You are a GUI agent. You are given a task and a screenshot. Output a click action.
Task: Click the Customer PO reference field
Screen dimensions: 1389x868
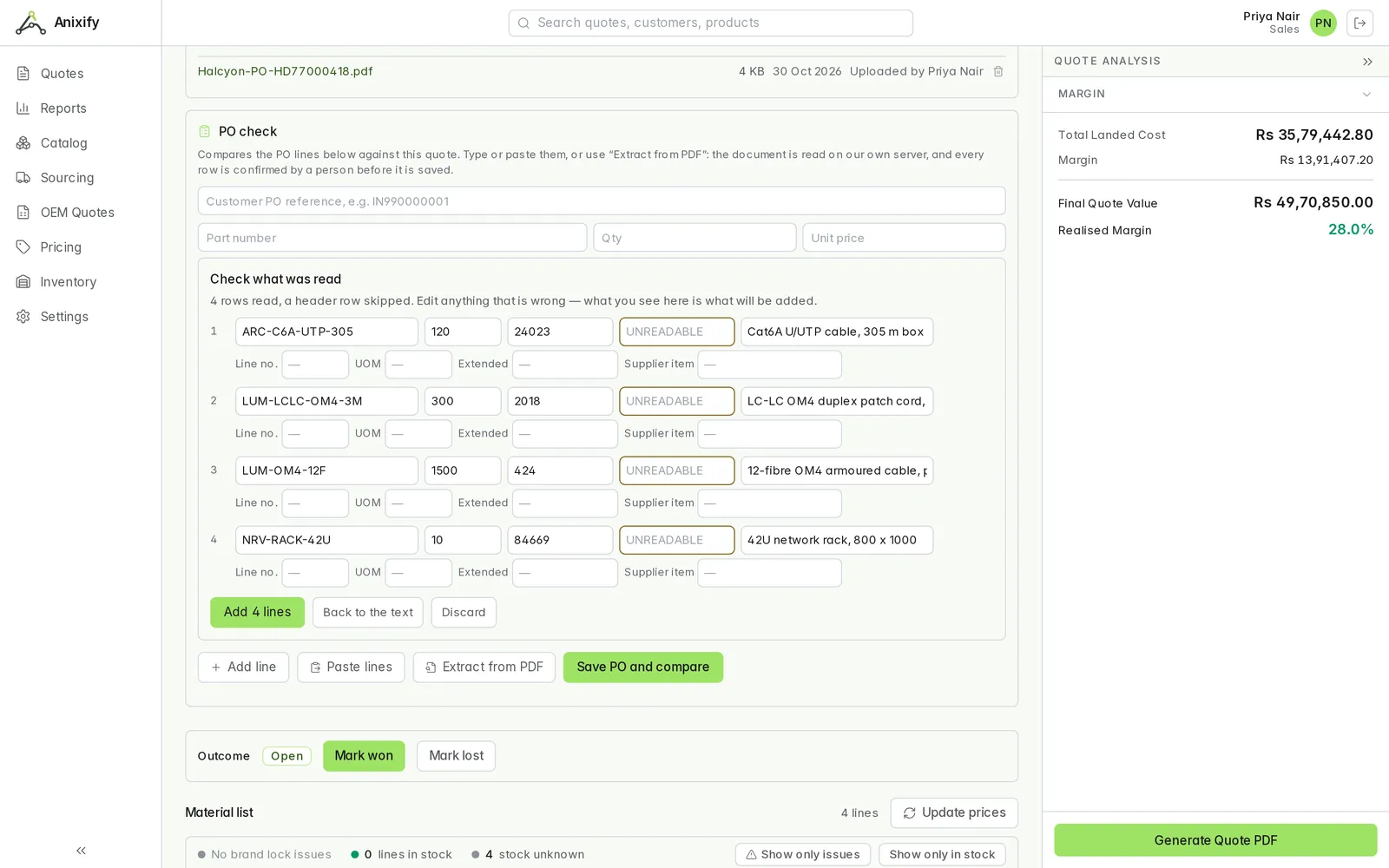coord(602,201)
